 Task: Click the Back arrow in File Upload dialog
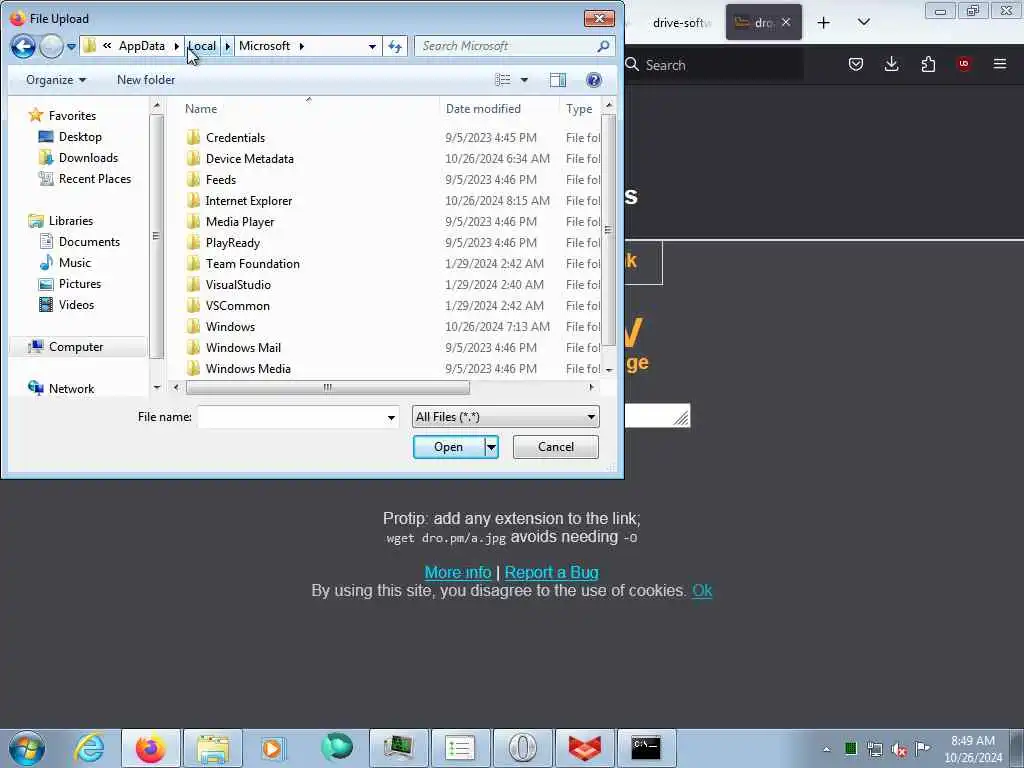tap(23, 46)
